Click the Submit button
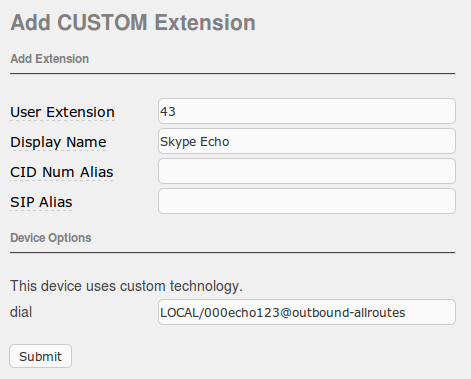 (40, 356)
